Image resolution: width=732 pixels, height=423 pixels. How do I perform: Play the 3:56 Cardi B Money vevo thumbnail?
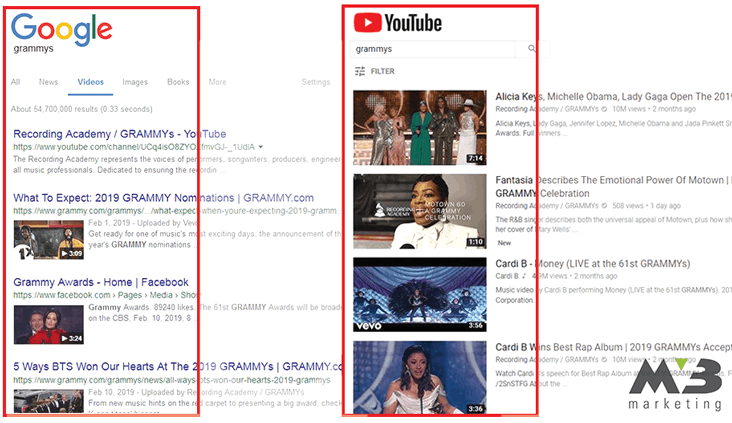click(420, 295)
